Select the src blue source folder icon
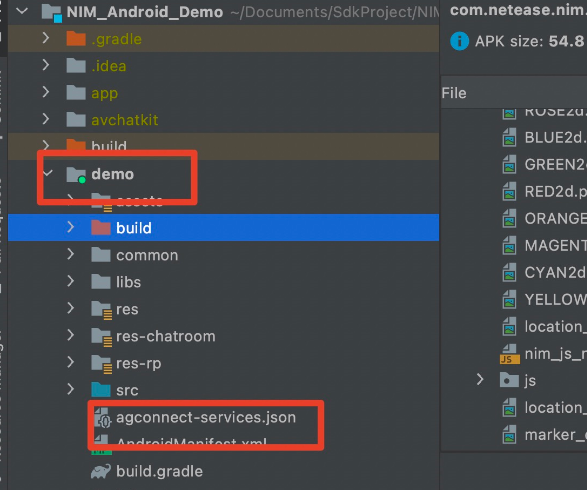The height and width of the screenshot is (490, 587). pos(101,390)
